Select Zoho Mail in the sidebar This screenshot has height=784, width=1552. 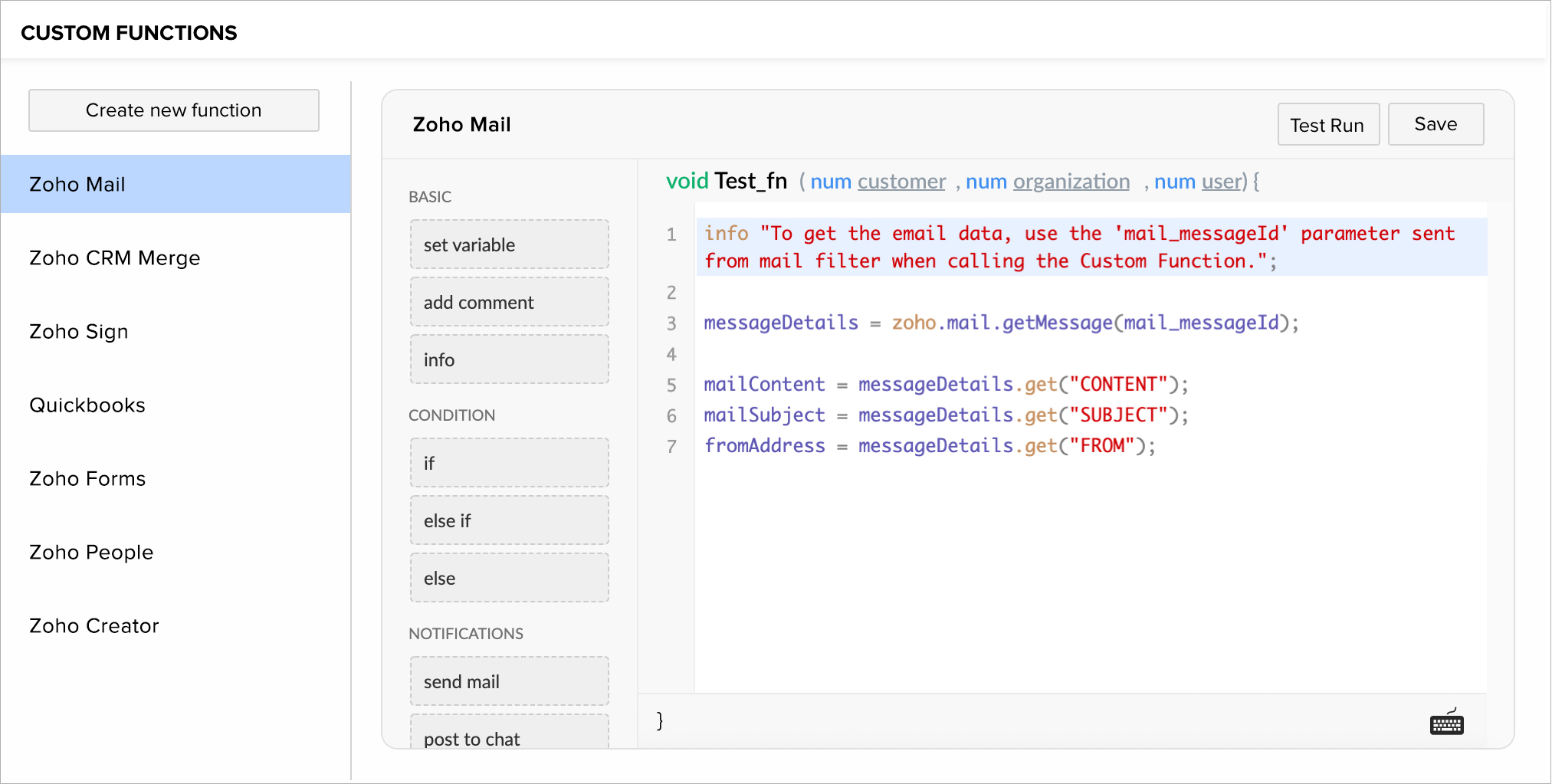coord(176,184)
